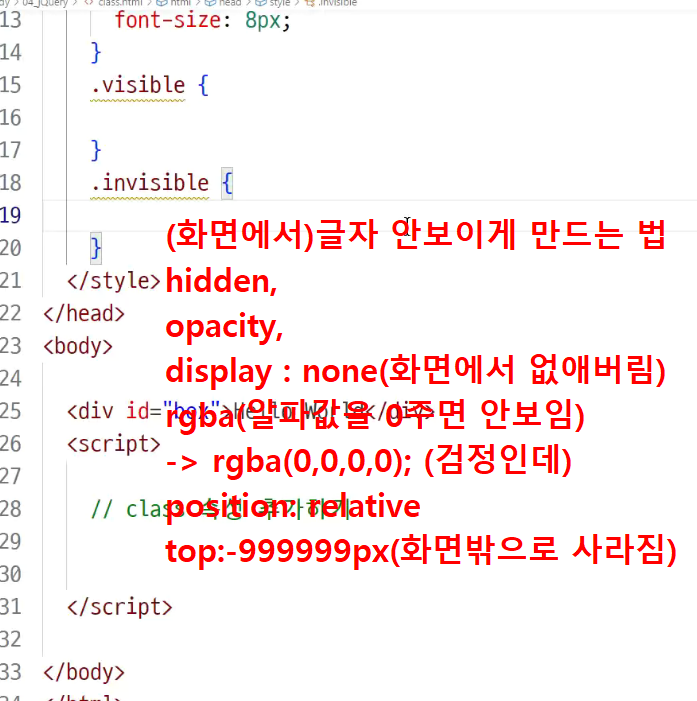Click the 'class.html' breadcrumb file name
This screenshot has width=697, height=701.
pyautogui.click(x=120, y=3)
